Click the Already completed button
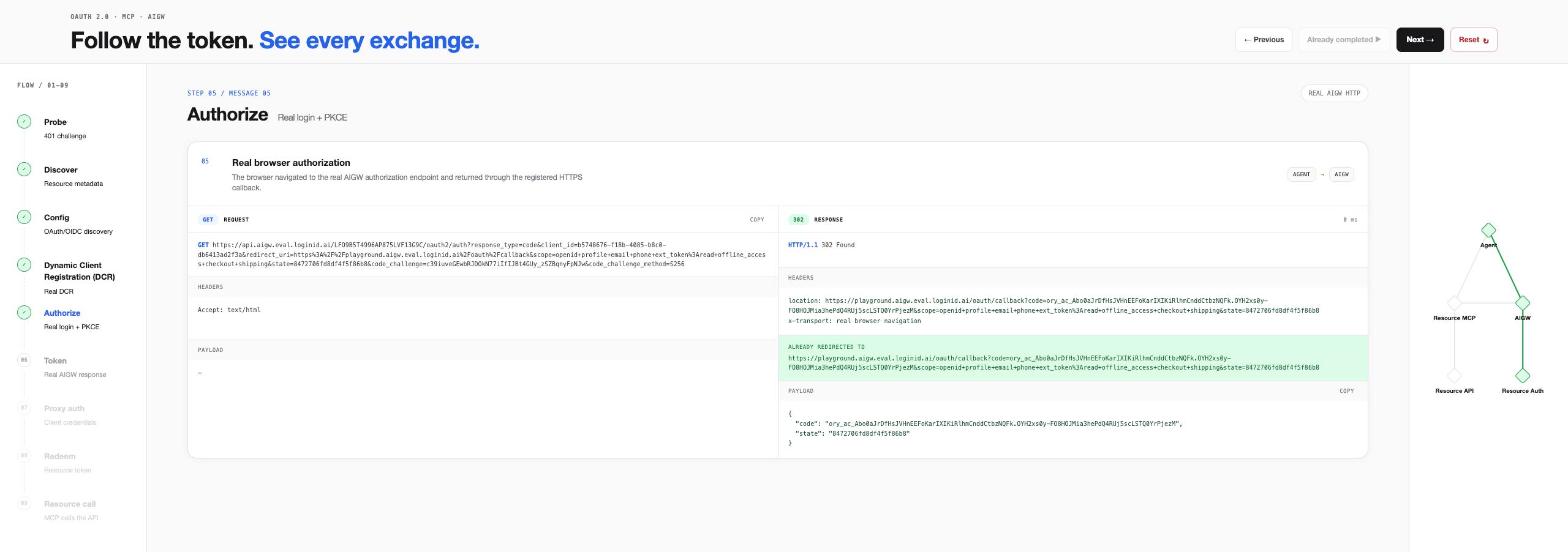The image size is (1568, 552). click(x=1344, y=40)
